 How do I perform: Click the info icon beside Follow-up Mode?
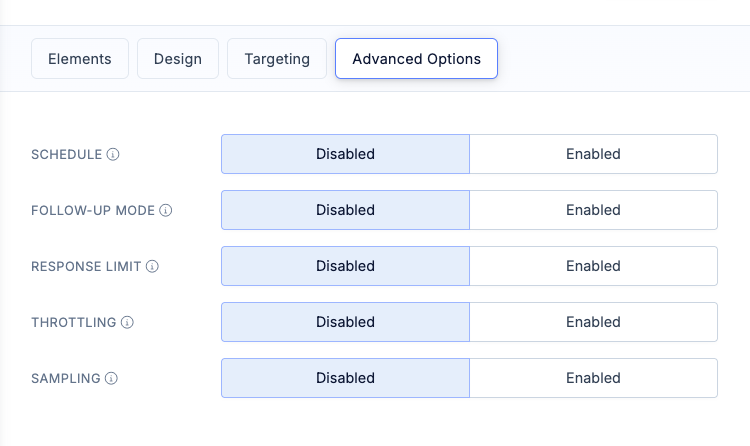click(x=166, y=211)
